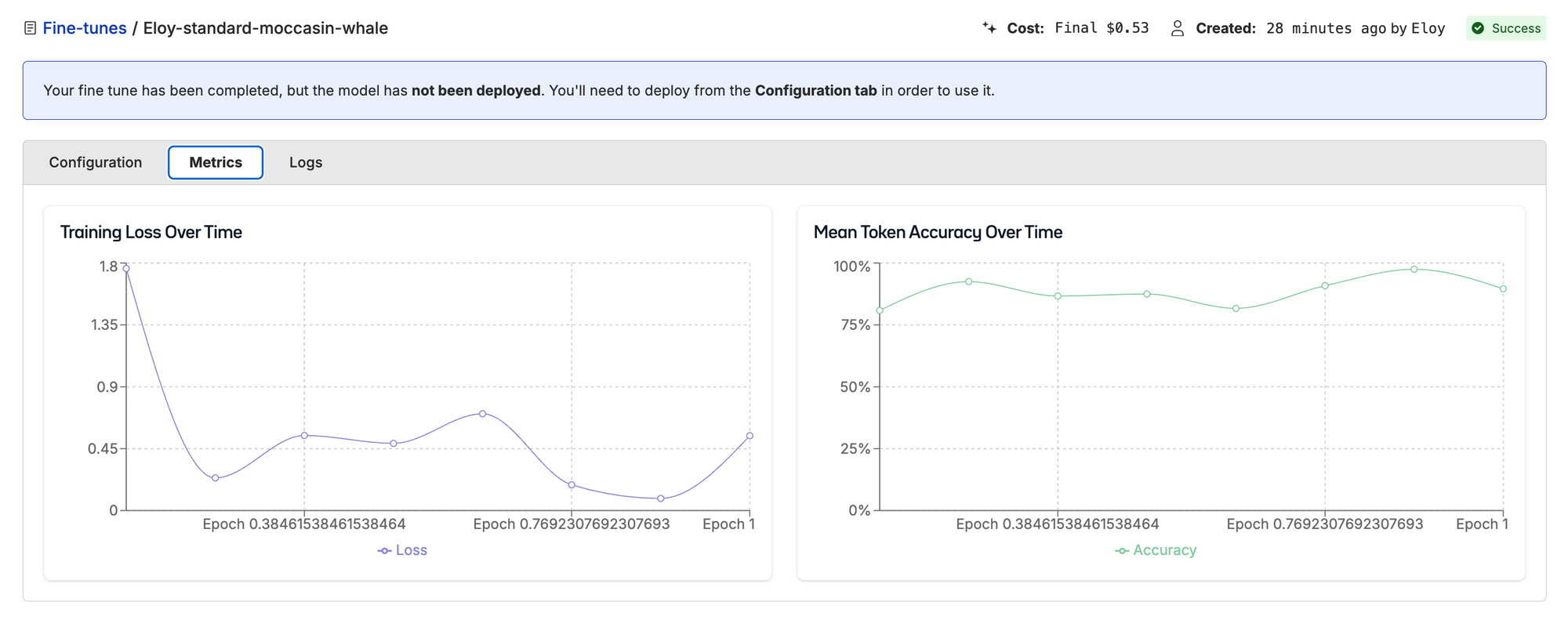Click the purple Loss legend marker

click(x=384, y=551)
